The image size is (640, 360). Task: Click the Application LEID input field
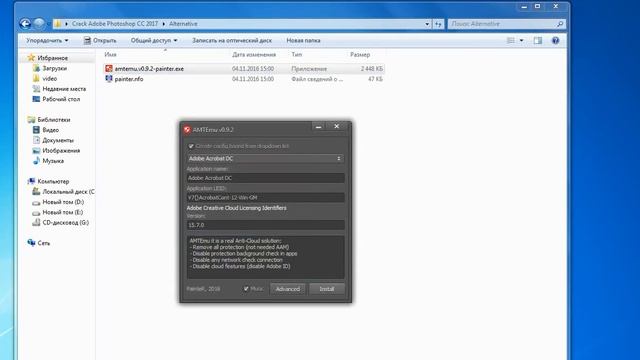(x=265, y=198)
